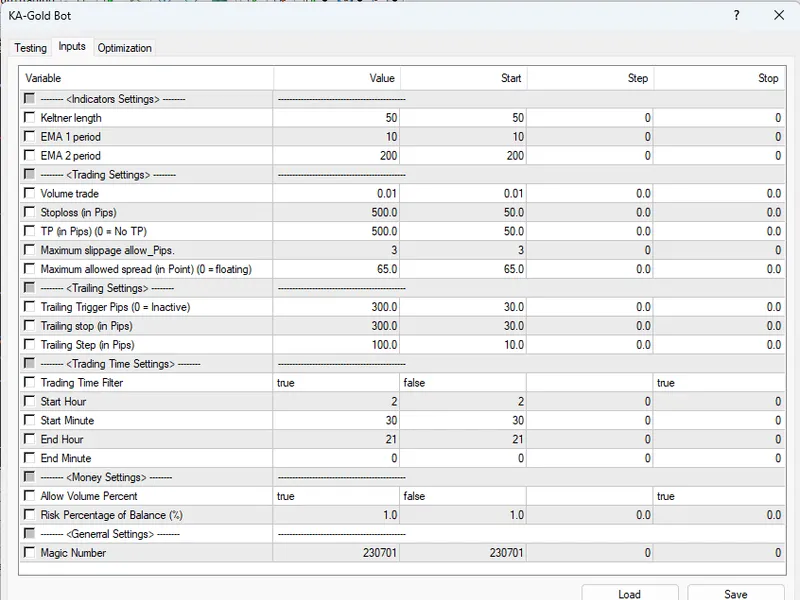Open the Allow Volume Percent value dropdown
The image size is (800, 600).
[x=336, y=496]
